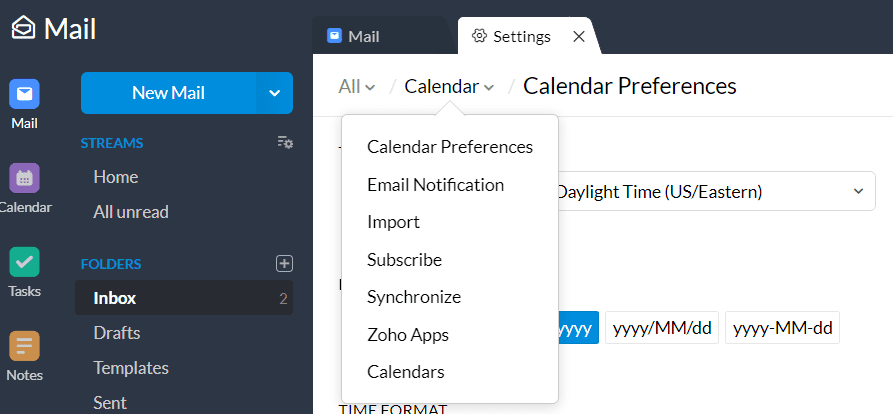This screenshot has height=414, width=893.
Task: Select the yyyy/MM/dd date format
Action: tap(662, 327)
